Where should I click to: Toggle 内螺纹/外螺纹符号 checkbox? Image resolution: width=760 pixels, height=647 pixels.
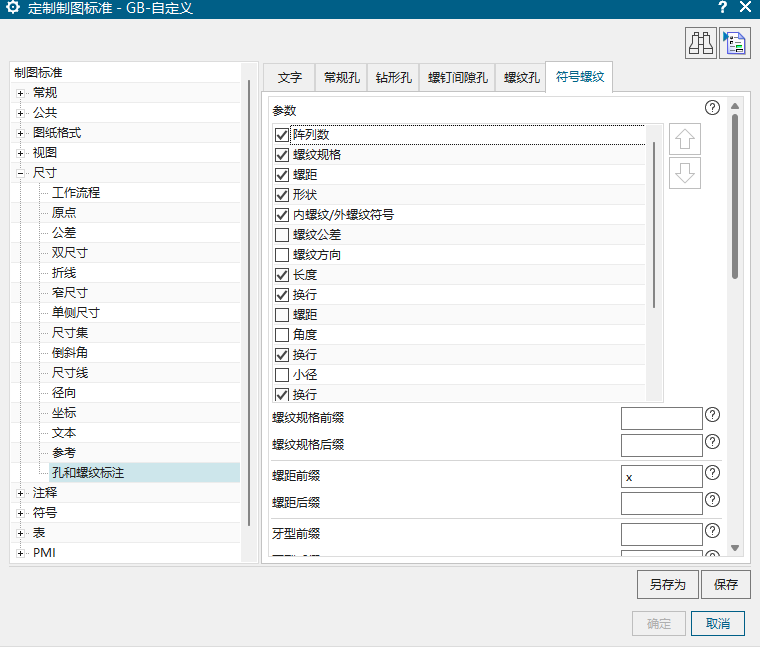pos(282,215)
